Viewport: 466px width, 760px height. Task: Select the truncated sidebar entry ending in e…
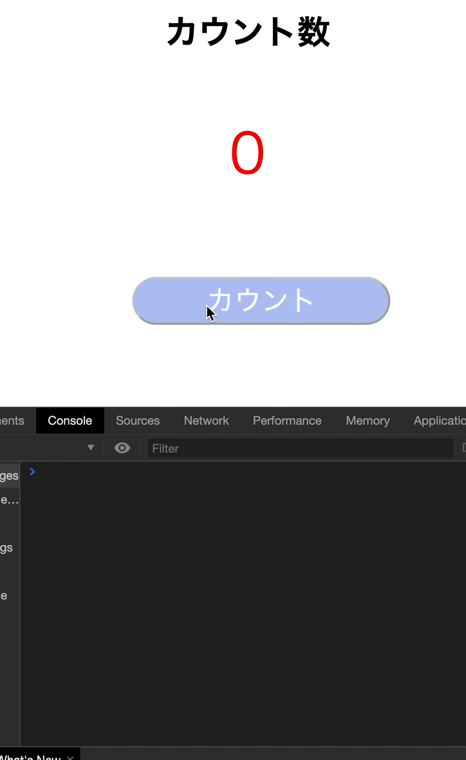[9, 500]
